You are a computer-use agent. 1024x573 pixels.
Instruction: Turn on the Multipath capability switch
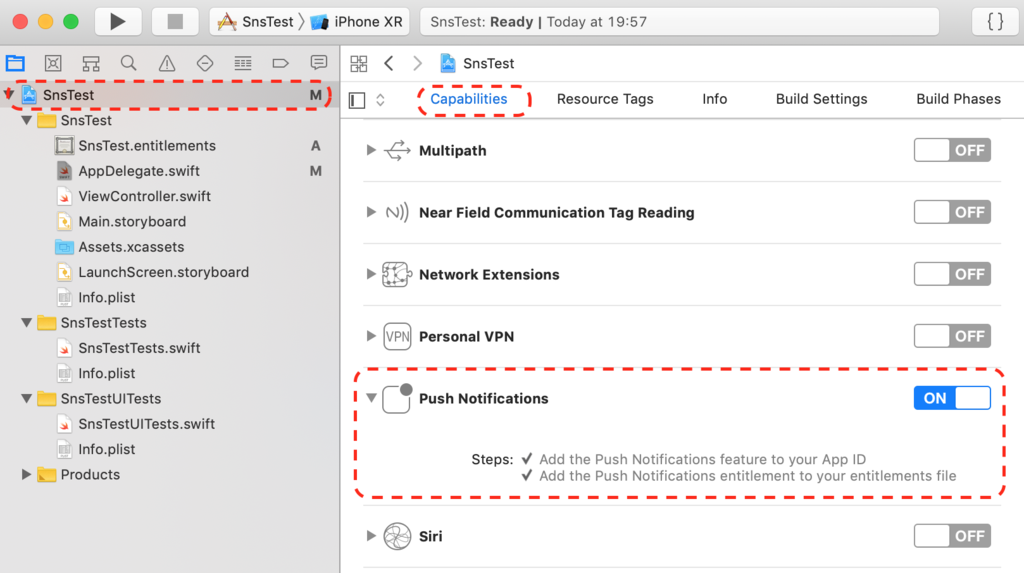(x=952, y=150)
